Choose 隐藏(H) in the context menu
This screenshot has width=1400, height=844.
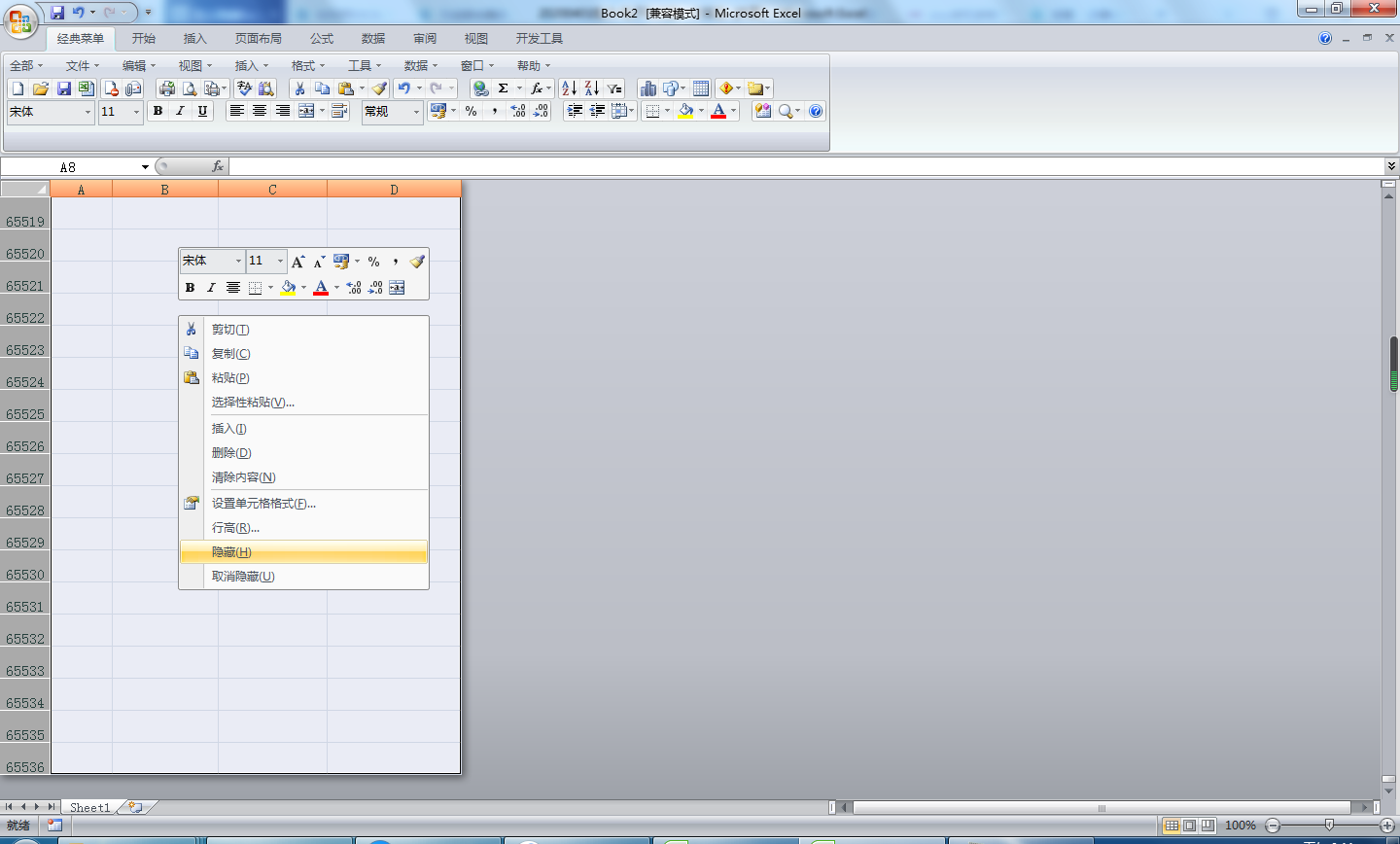click(303, 552)
